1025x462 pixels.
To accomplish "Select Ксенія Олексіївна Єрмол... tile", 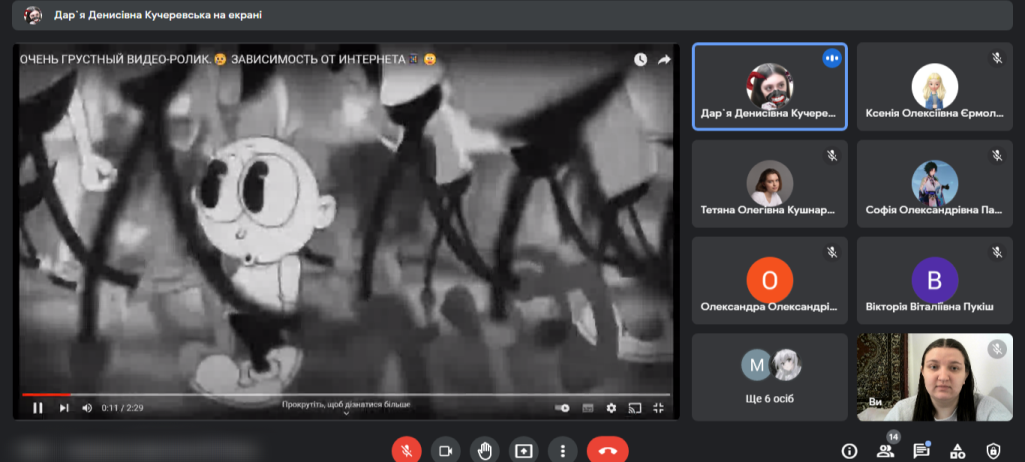I will point(935,87).
